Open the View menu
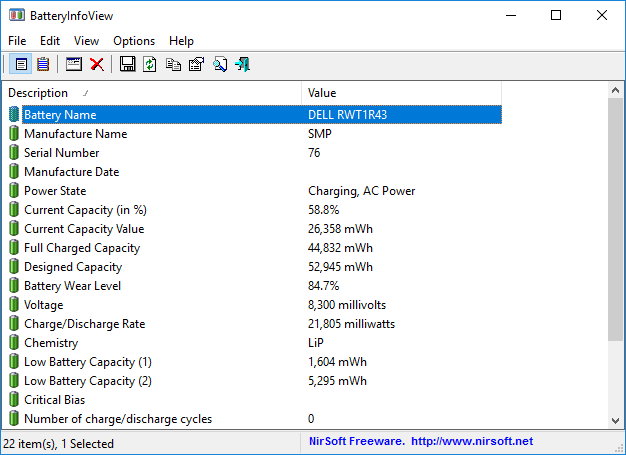 point(86,41)
